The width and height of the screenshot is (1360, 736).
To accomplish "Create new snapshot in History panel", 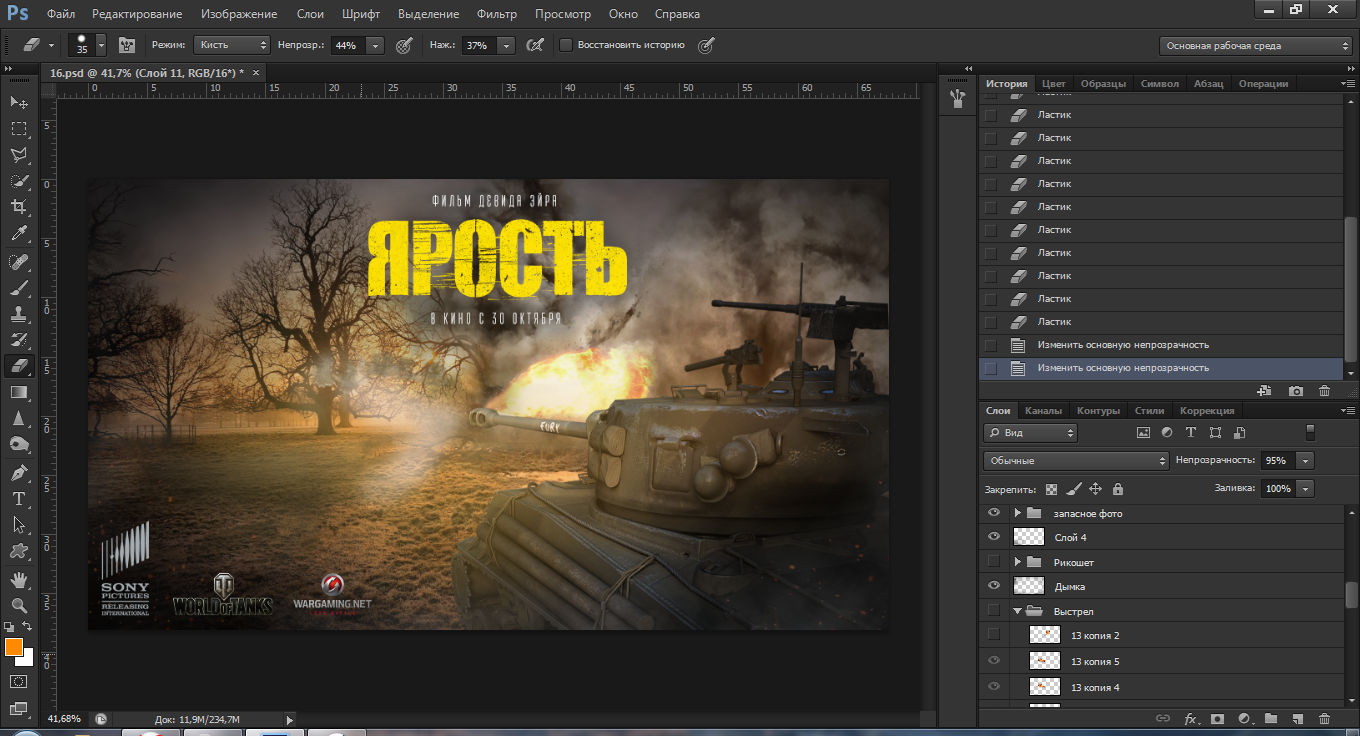I will 1296,391.
